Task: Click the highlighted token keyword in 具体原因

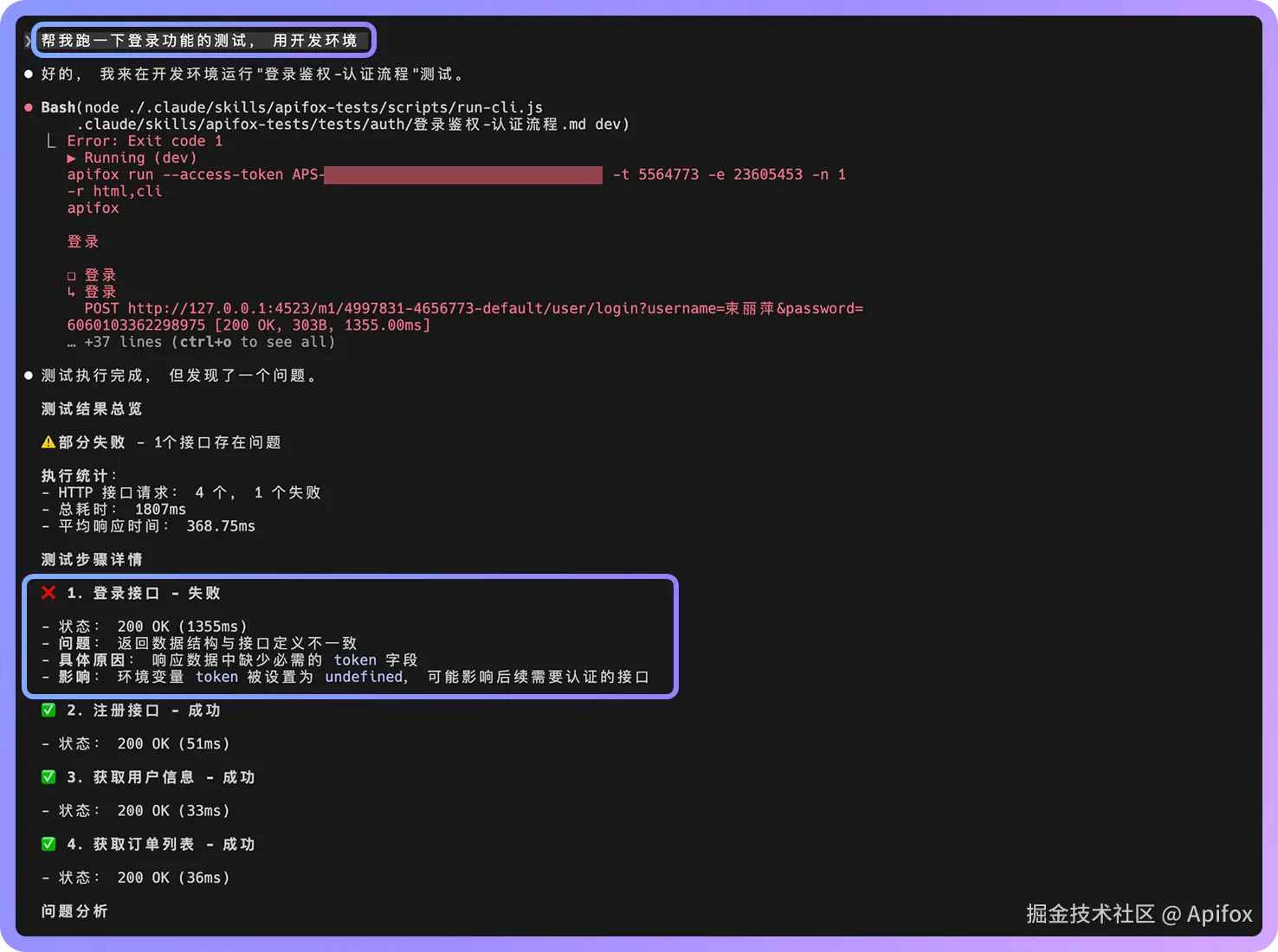Action: pos(355,660)
